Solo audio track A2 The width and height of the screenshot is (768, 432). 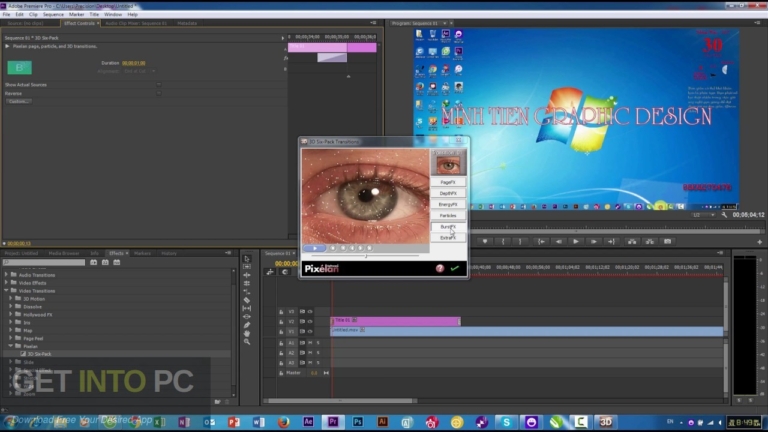point(318,353)
